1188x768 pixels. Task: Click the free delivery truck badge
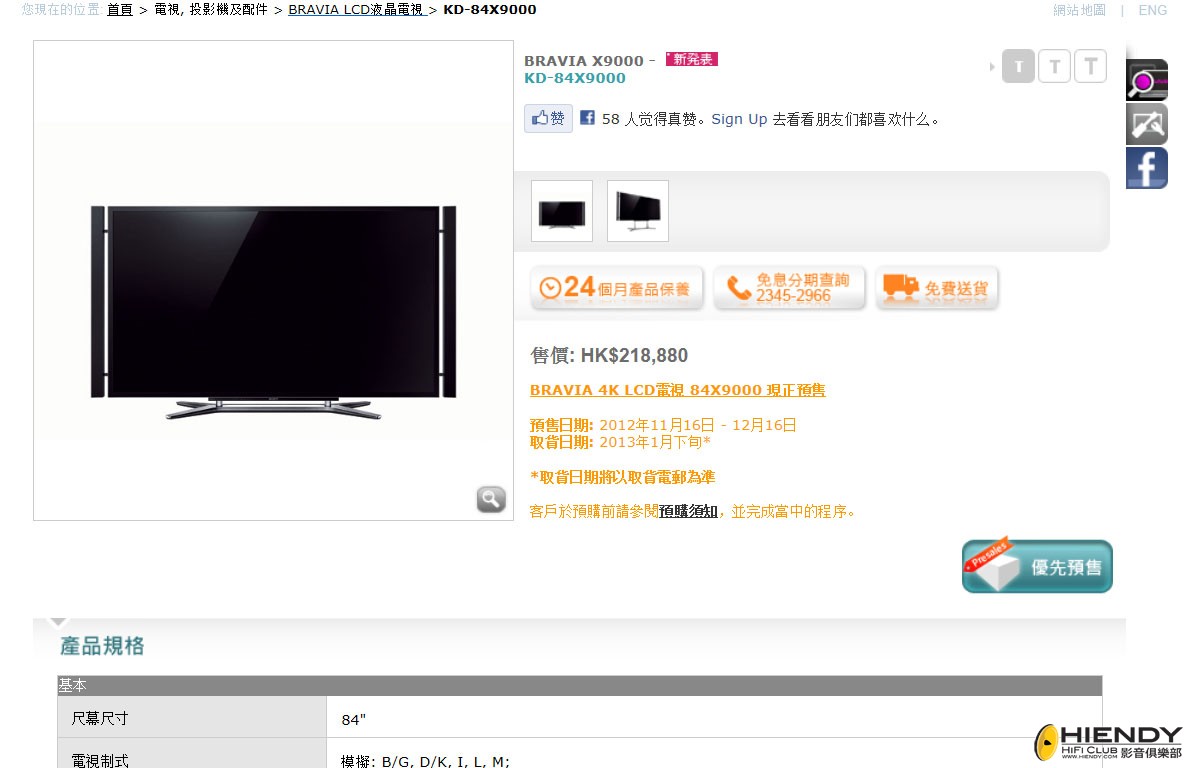click(x=937, y=288)
